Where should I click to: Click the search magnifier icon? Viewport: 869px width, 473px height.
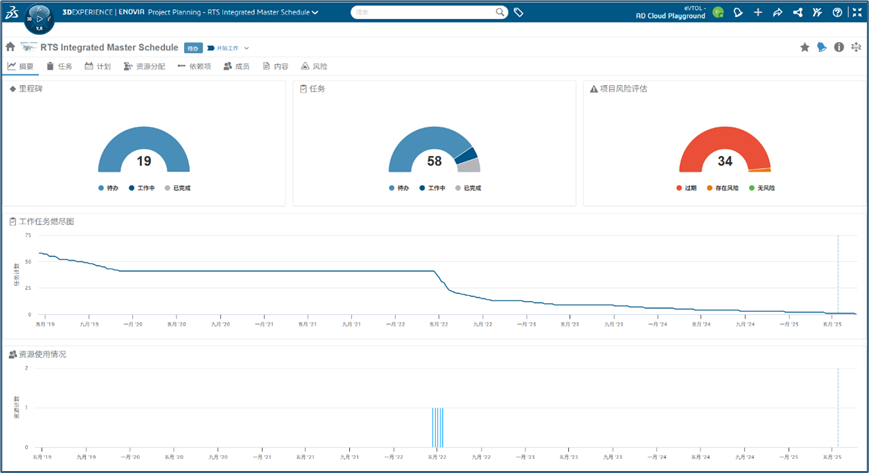click(x=499, y=12)
